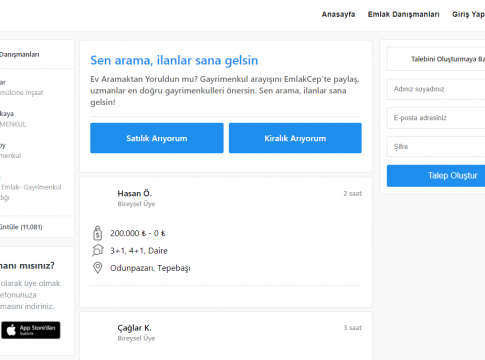Go to Emlak Danışmanları in top navigation
Image resolution: width=485 pixels, height=360 pixels.
tap(403, 14)
